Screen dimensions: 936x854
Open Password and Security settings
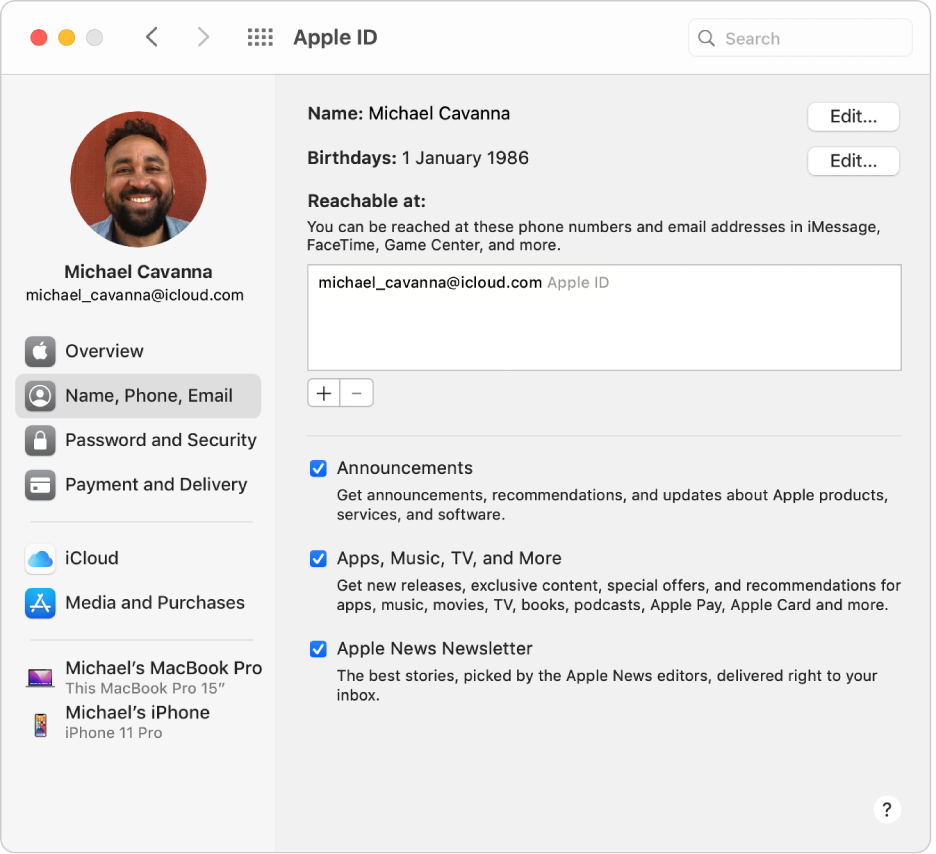tap(160, 440)
